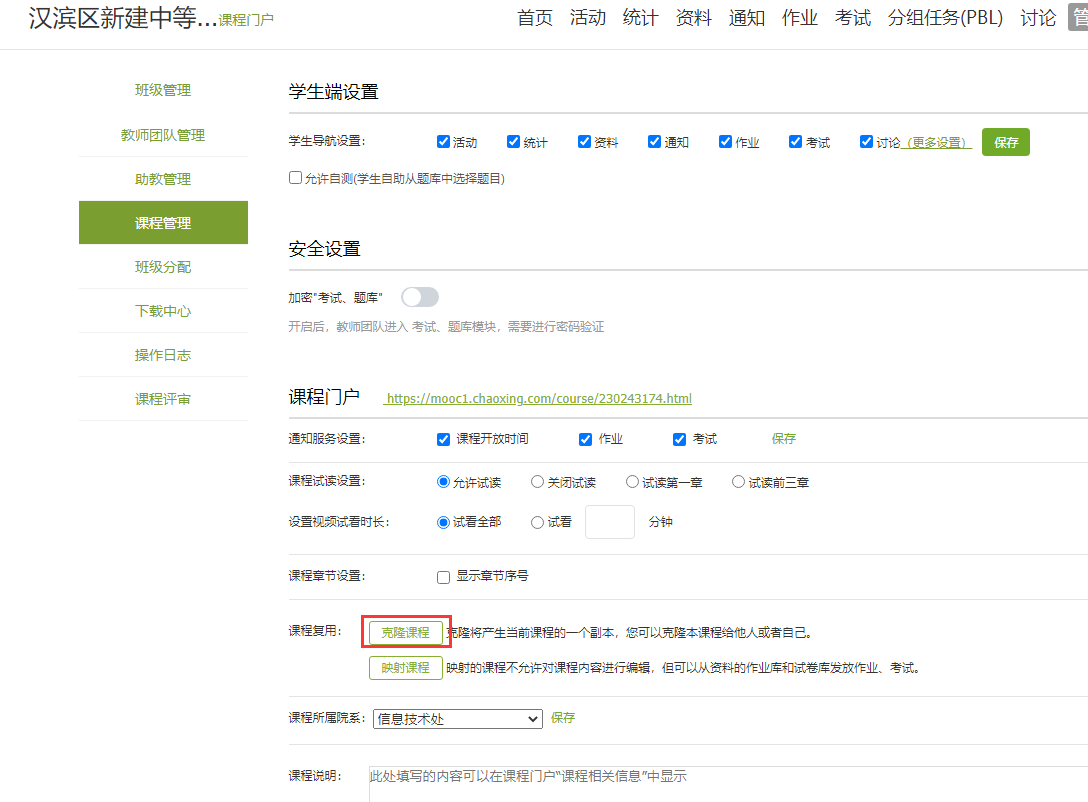The width and height of the screenshot is (1088, 802).
Task: Click the 课程门户 link beside the course title
Action: (x=246, y=20)
